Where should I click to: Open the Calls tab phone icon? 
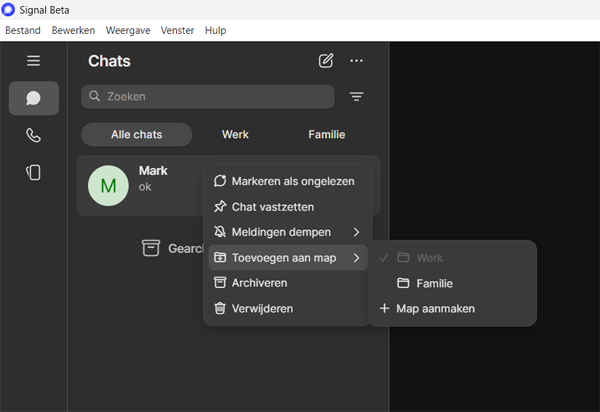[x=33, y=135]
